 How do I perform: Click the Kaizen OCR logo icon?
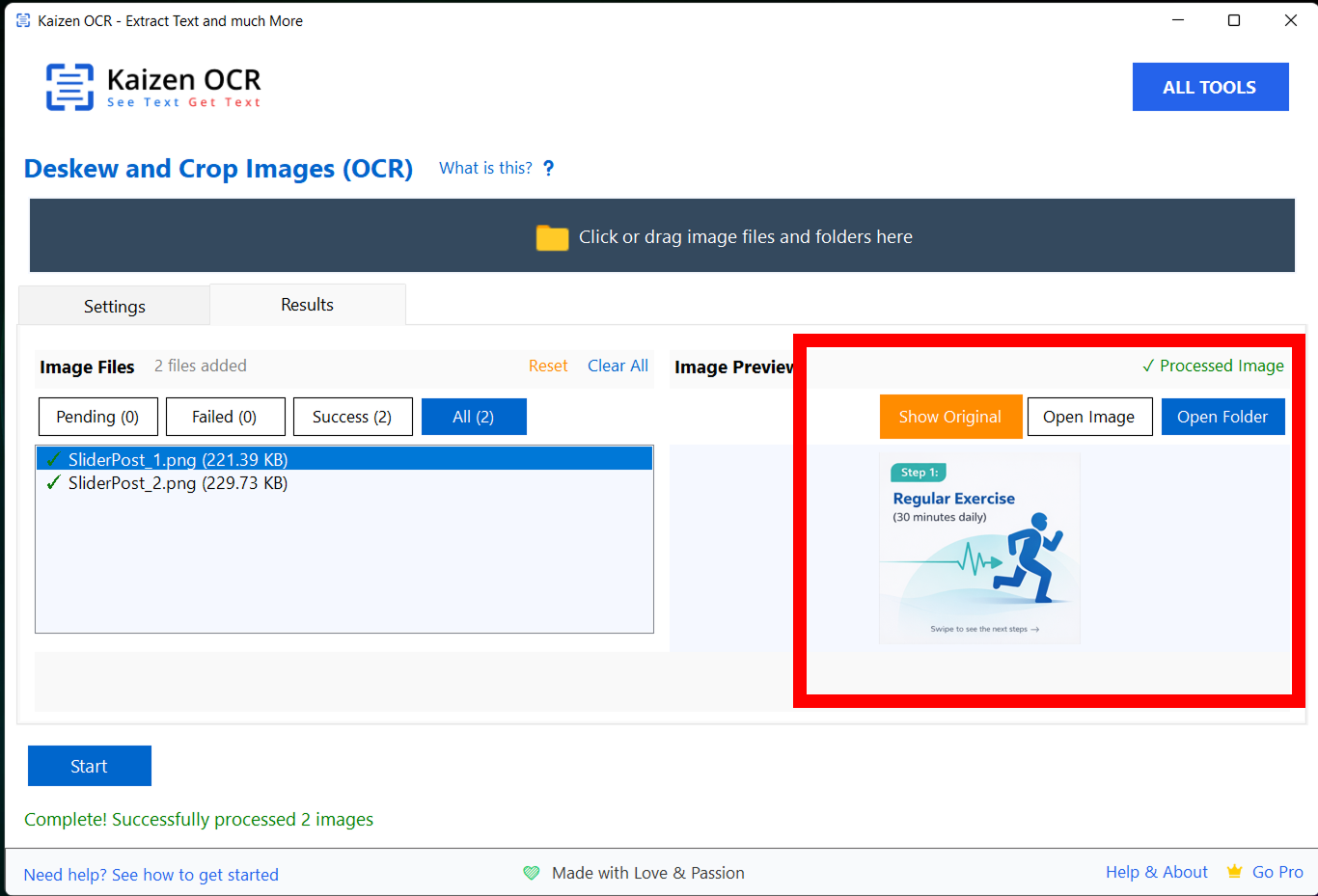click(x=69, y=88)
